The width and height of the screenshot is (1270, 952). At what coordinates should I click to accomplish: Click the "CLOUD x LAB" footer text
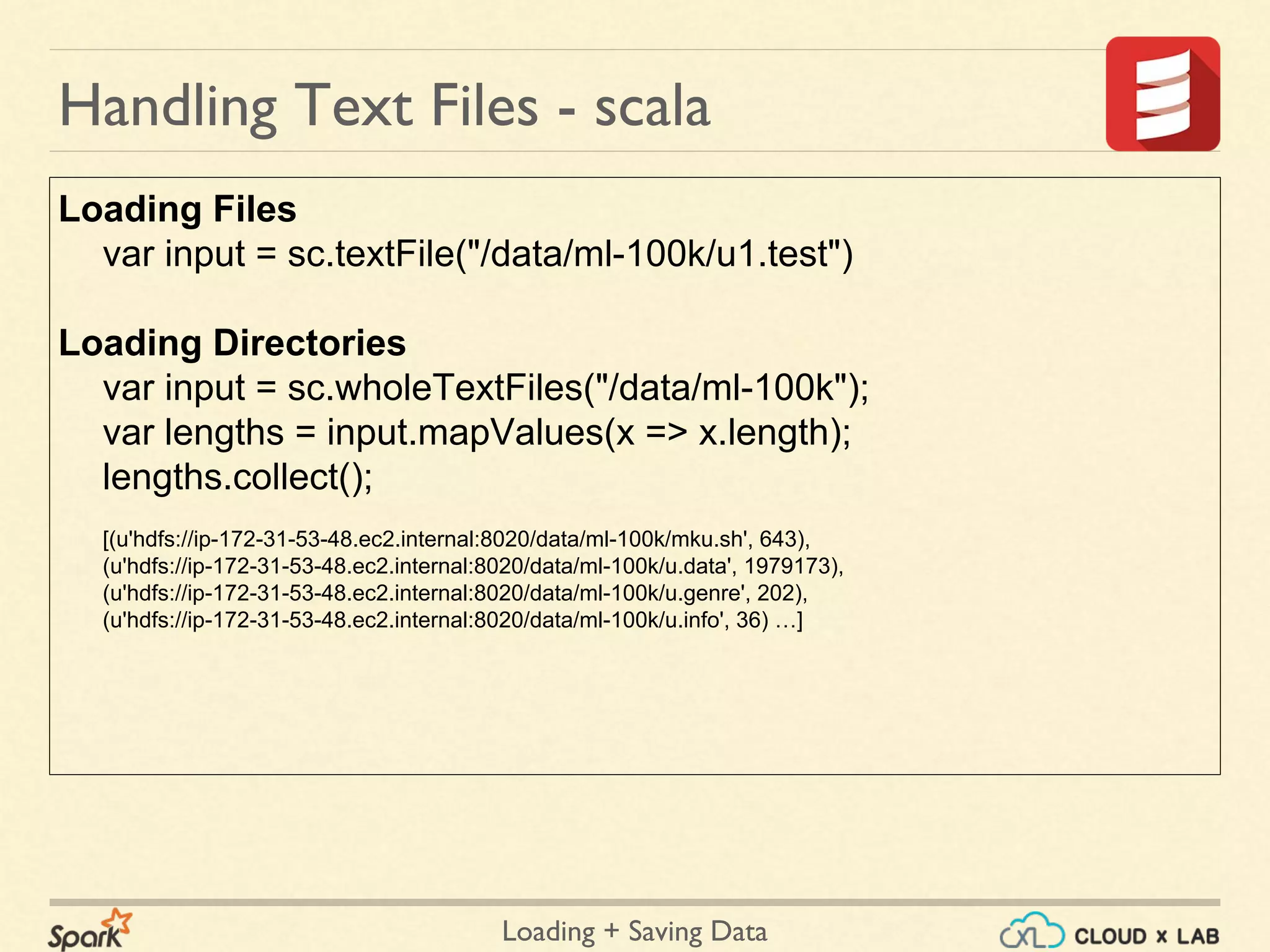tap(1147, 936)
